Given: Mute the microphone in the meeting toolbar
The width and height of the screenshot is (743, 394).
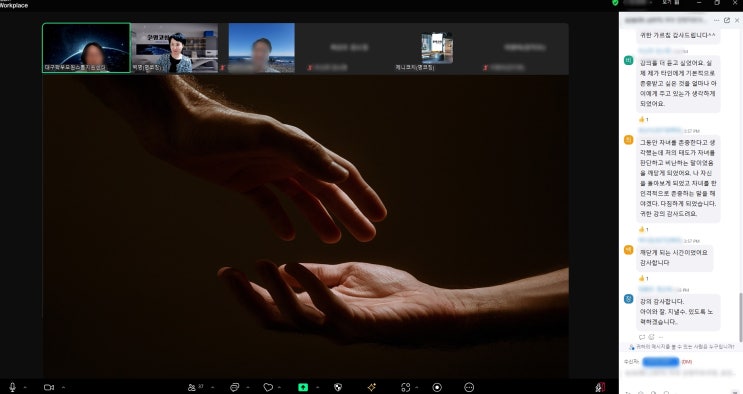Looking at the screenshot, I should coord(12,387).
